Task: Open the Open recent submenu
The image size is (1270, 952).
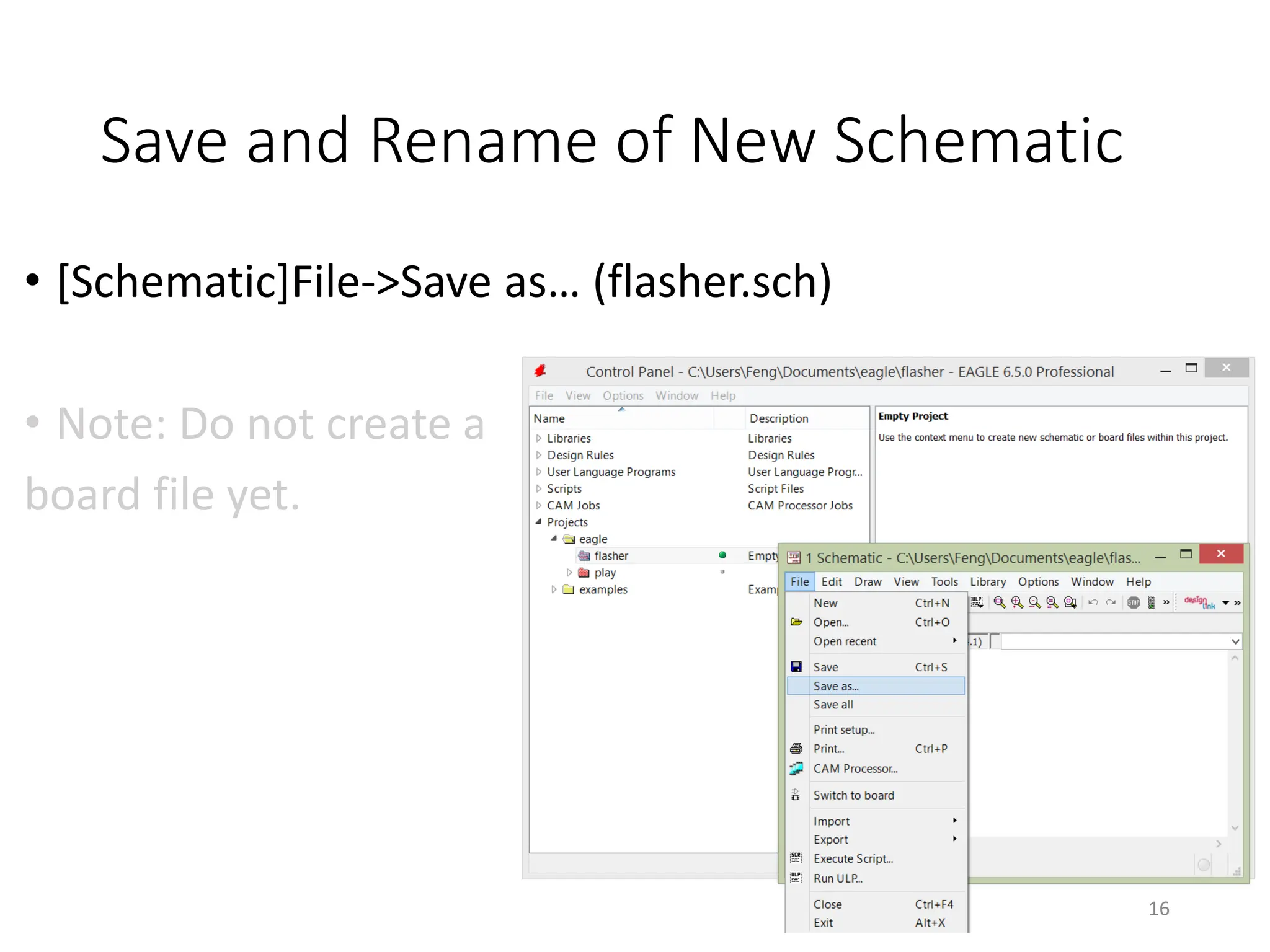Action: coord(876,641)
